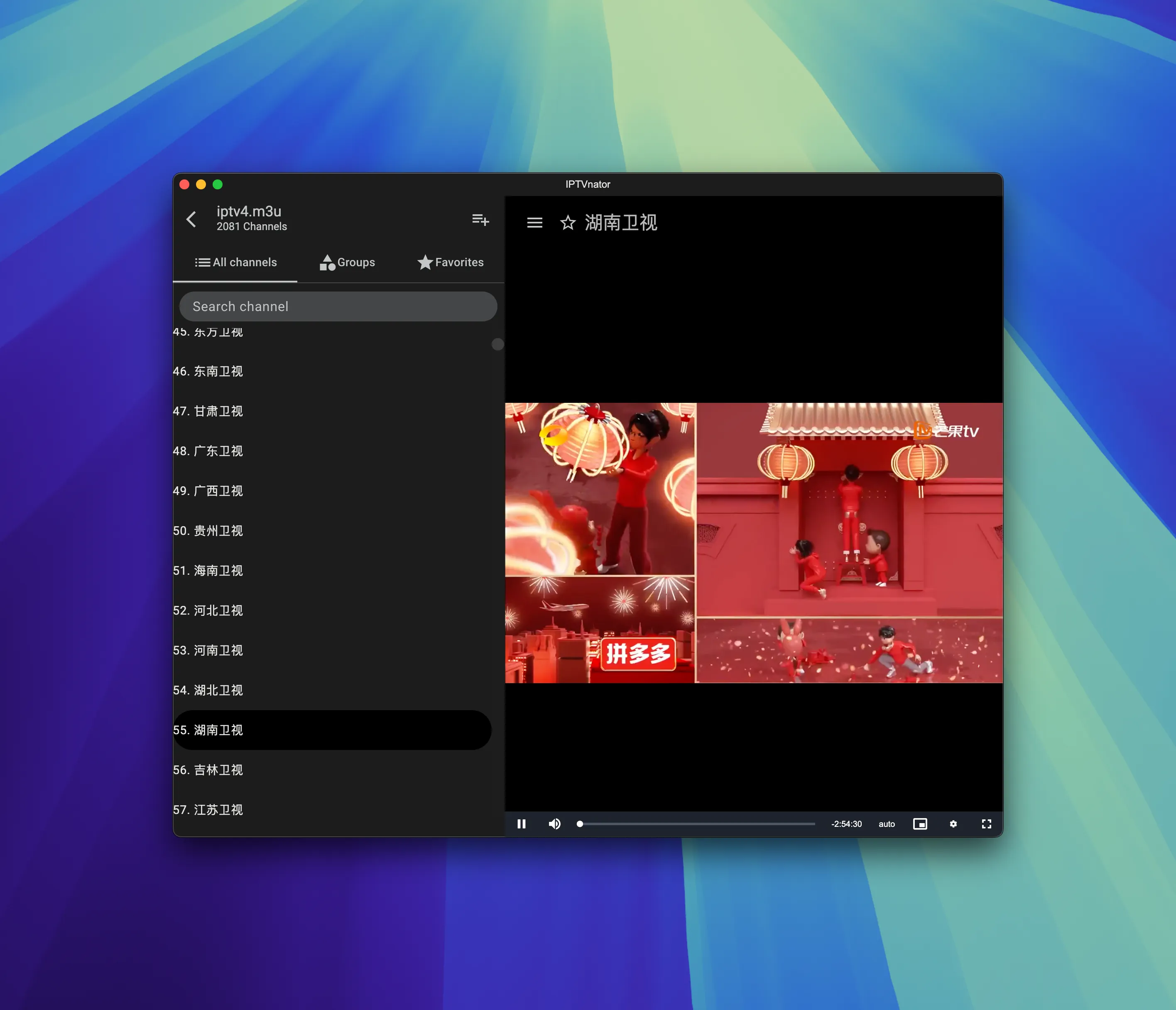Switch to the Groups tab

[x=348, y=262]
